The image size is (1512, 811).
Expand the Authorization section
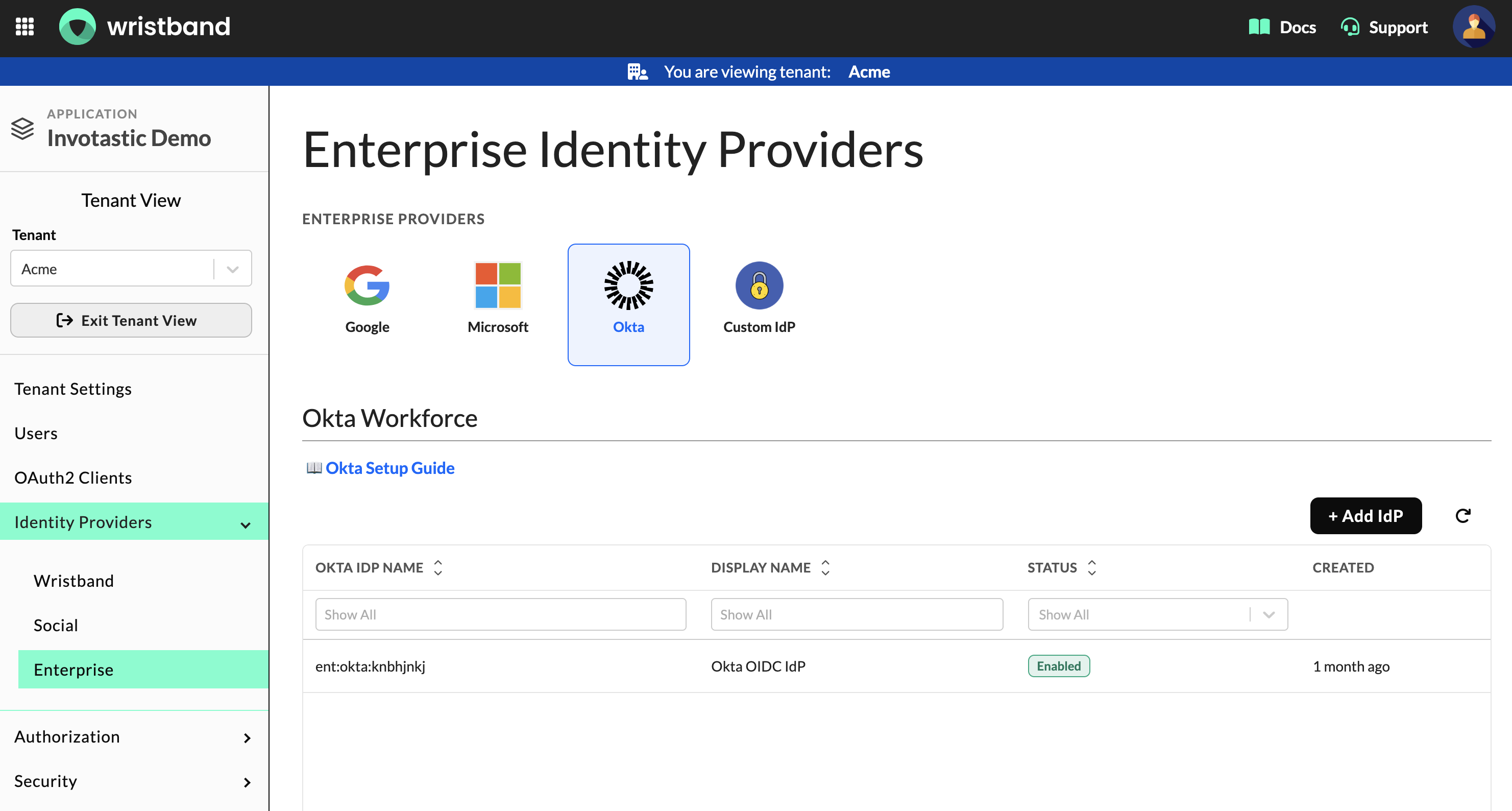tap(134, 737)
